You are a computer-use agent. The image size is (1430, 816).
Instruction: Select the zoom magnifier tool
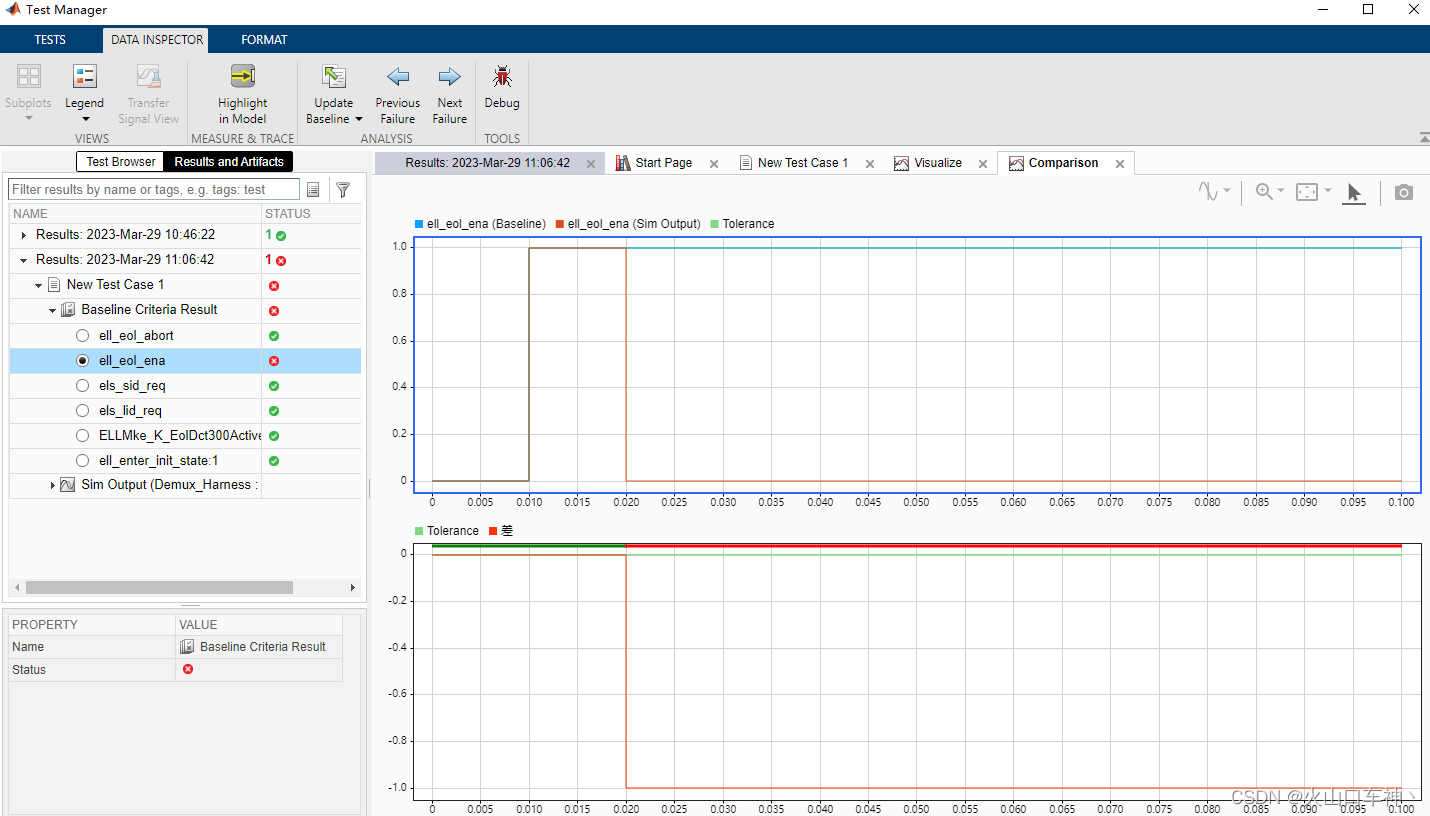(x=1264, y=191)
